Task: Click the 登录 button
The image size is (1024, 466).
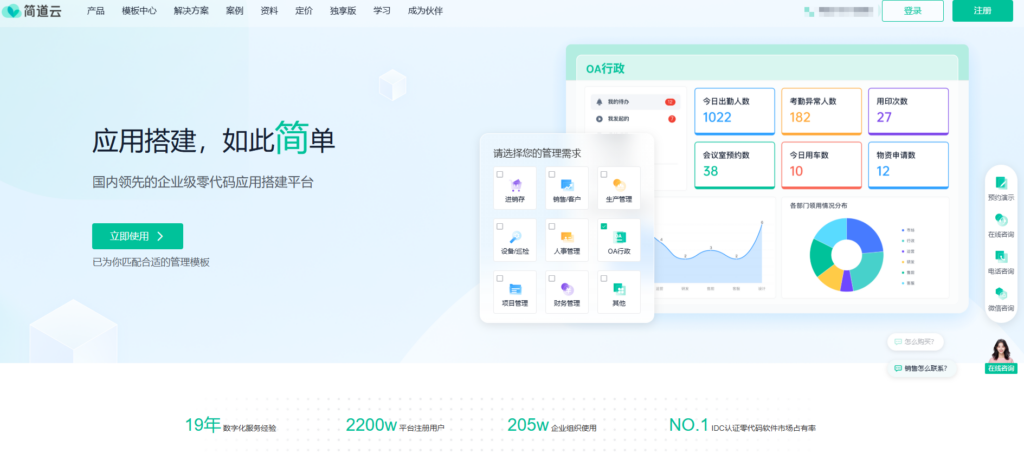Action: pos(912,11)
